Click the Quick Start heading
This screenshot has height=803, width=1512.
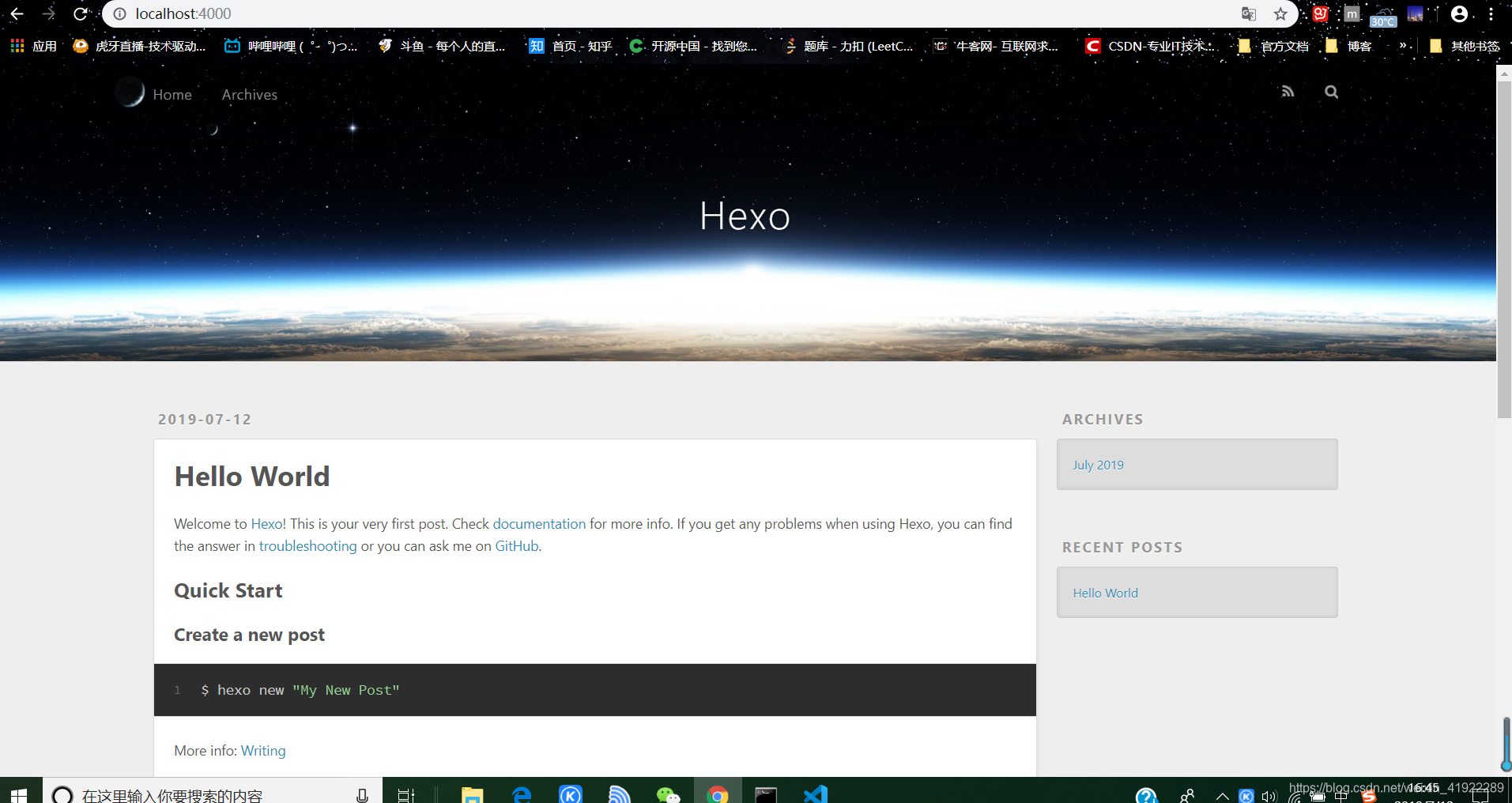(x=228, y=590)
